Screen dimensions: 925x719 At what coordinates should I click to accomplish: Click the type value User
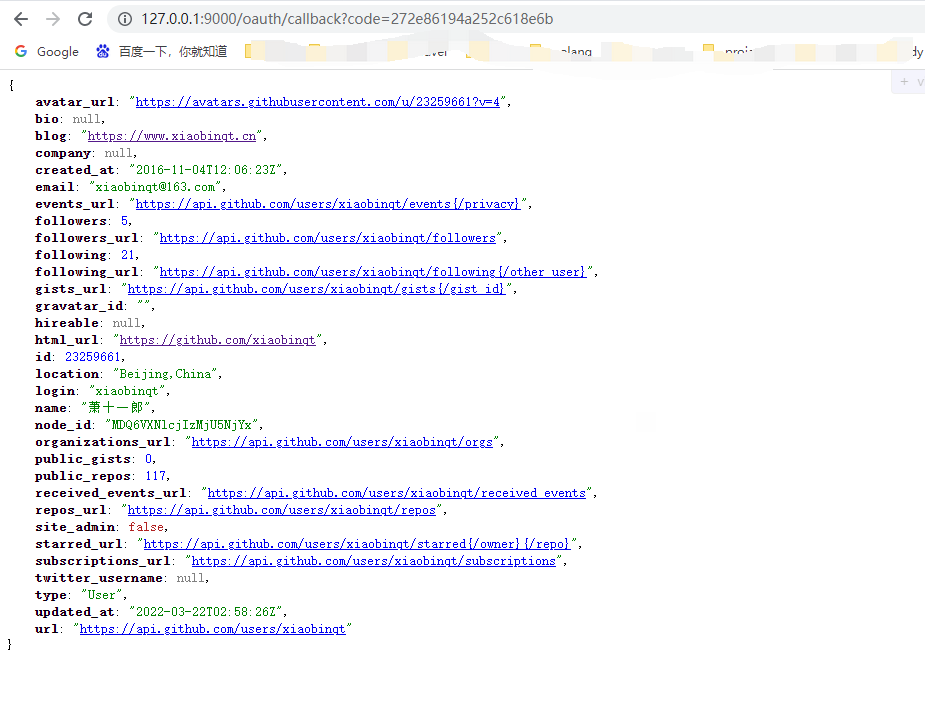point(101,595)
